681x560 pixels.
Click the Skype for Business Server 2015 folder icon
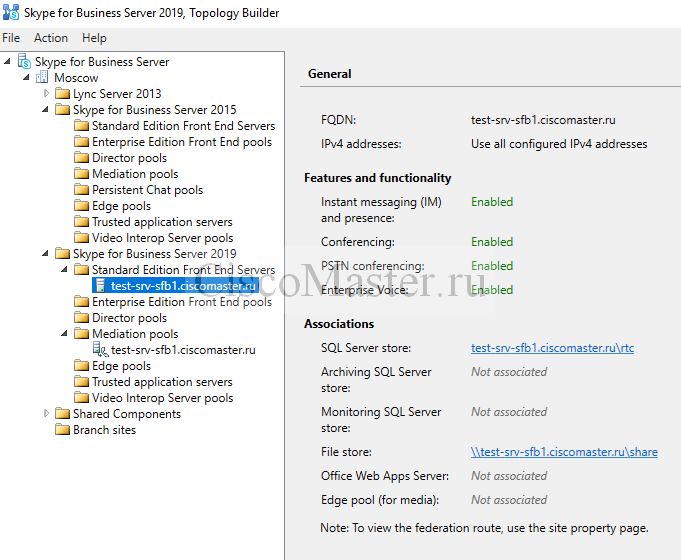coord(63,109)
